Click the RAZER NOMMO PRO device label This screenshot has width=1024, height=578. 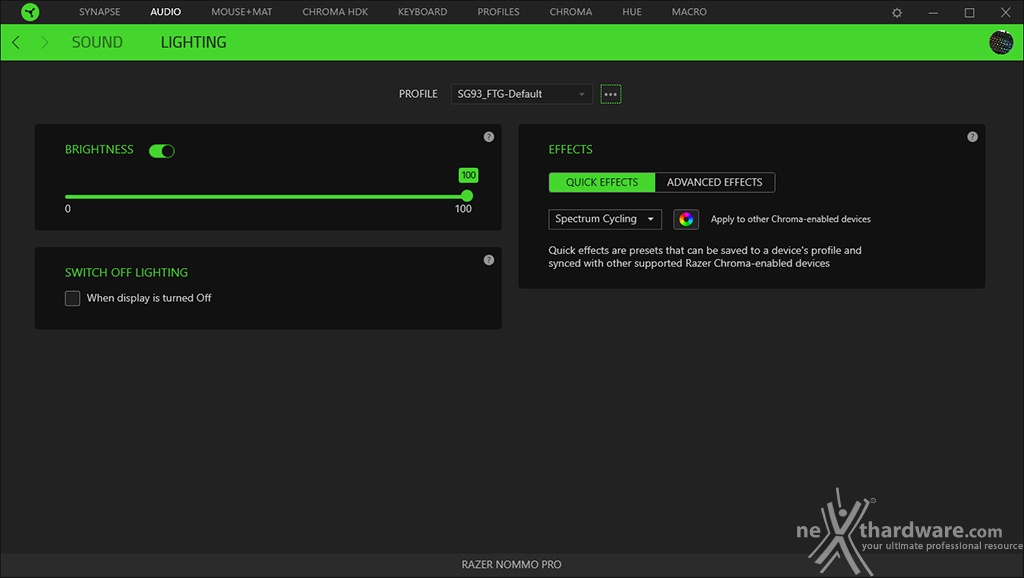coord(511,565)
